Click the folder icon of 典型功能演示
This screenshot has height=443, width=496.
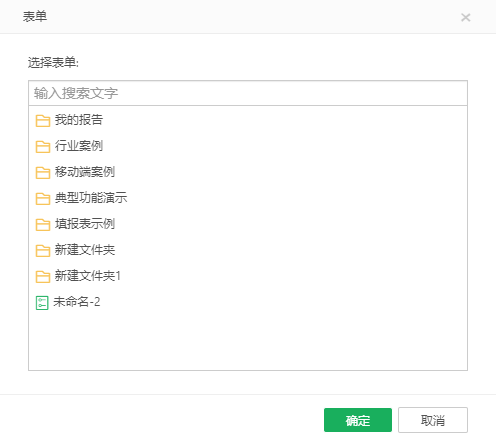[43, 199]
